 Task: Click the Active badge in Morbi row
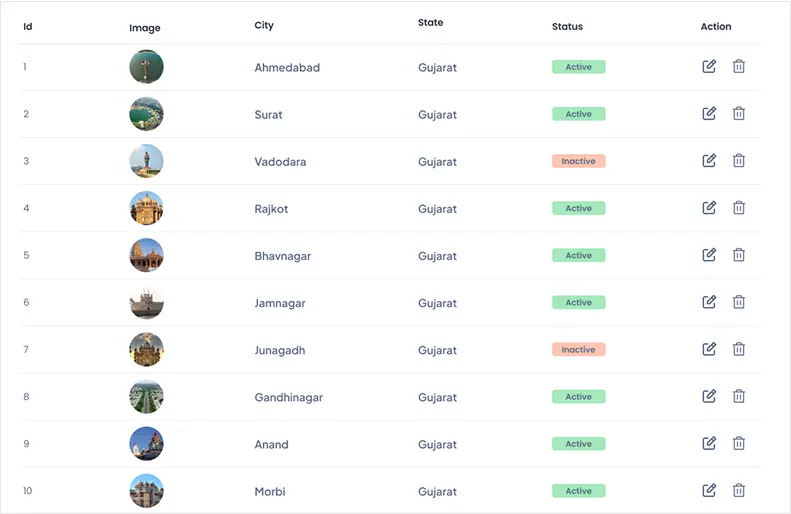click(578, 491)
